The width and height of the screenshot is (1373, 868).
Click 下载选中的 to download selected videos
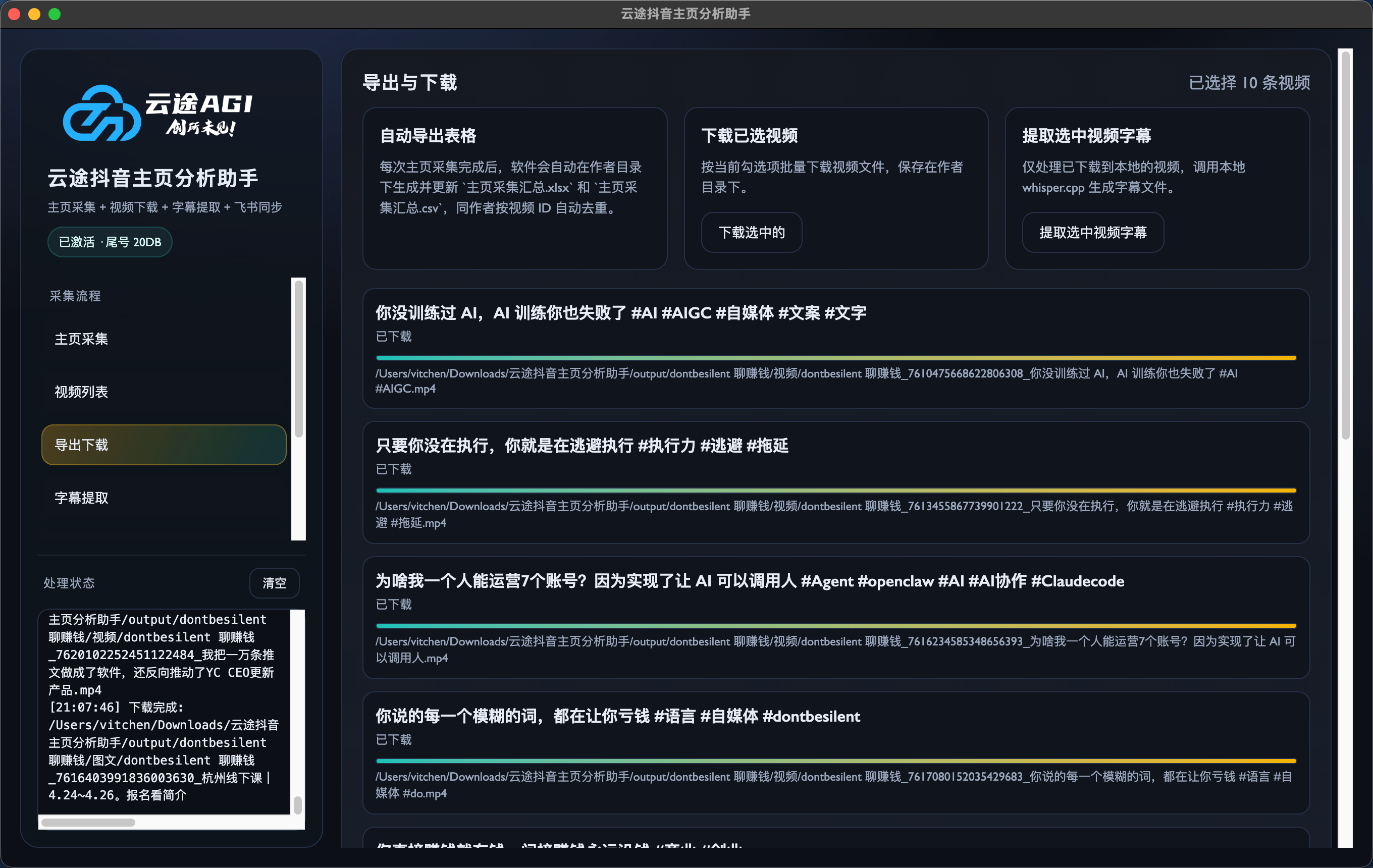tap(752, 233)
